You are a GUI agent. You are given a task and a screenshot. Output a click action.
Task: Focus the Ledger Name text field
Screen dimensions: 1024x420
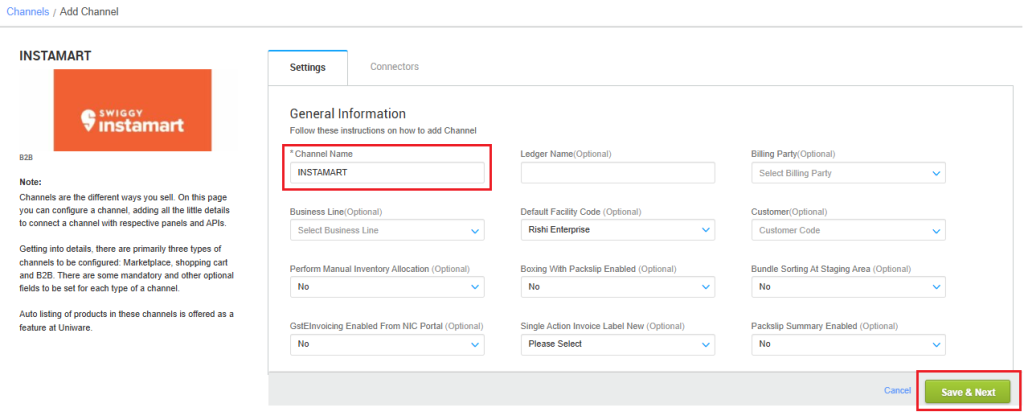coord(617,173)
